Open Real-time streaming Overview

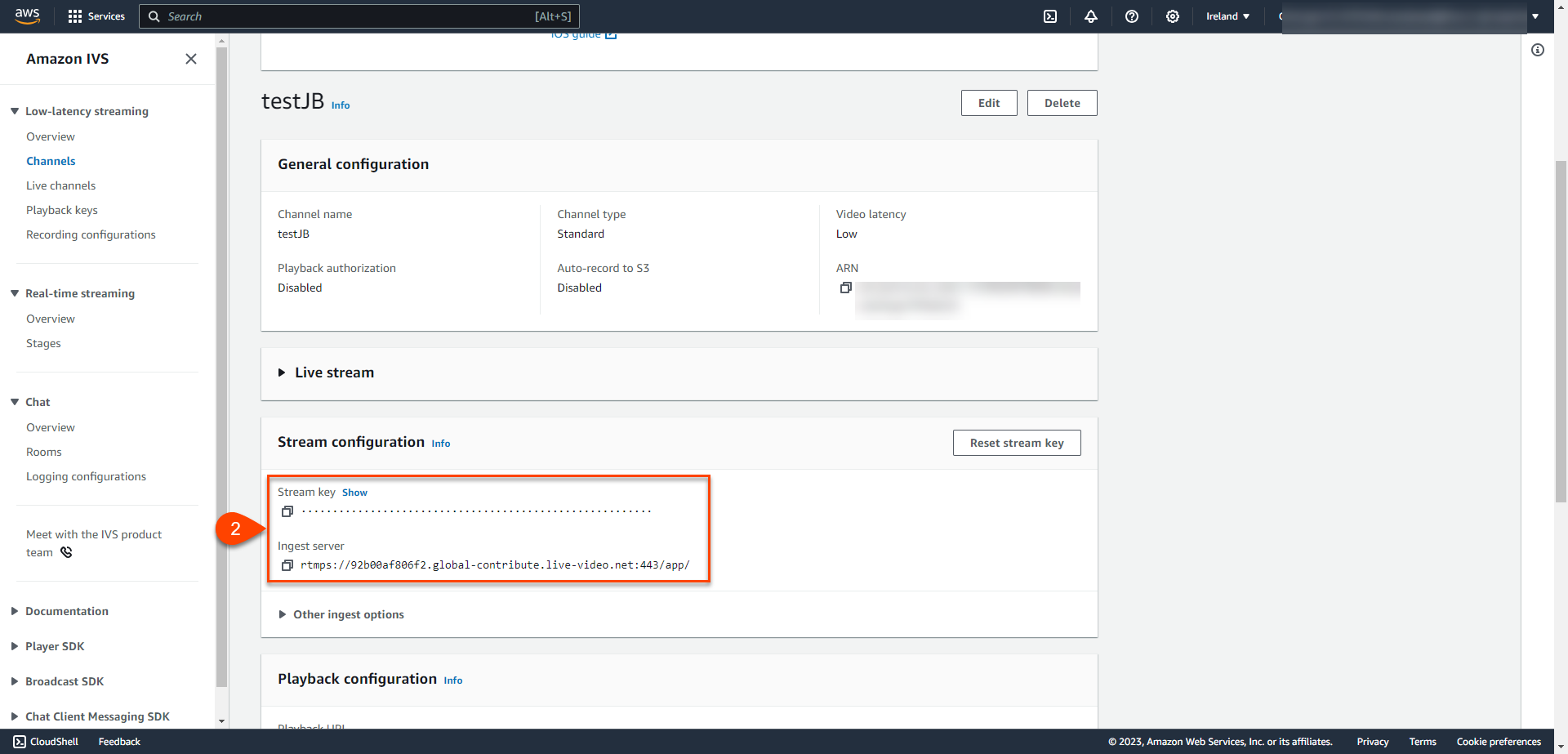click(51, 319)
